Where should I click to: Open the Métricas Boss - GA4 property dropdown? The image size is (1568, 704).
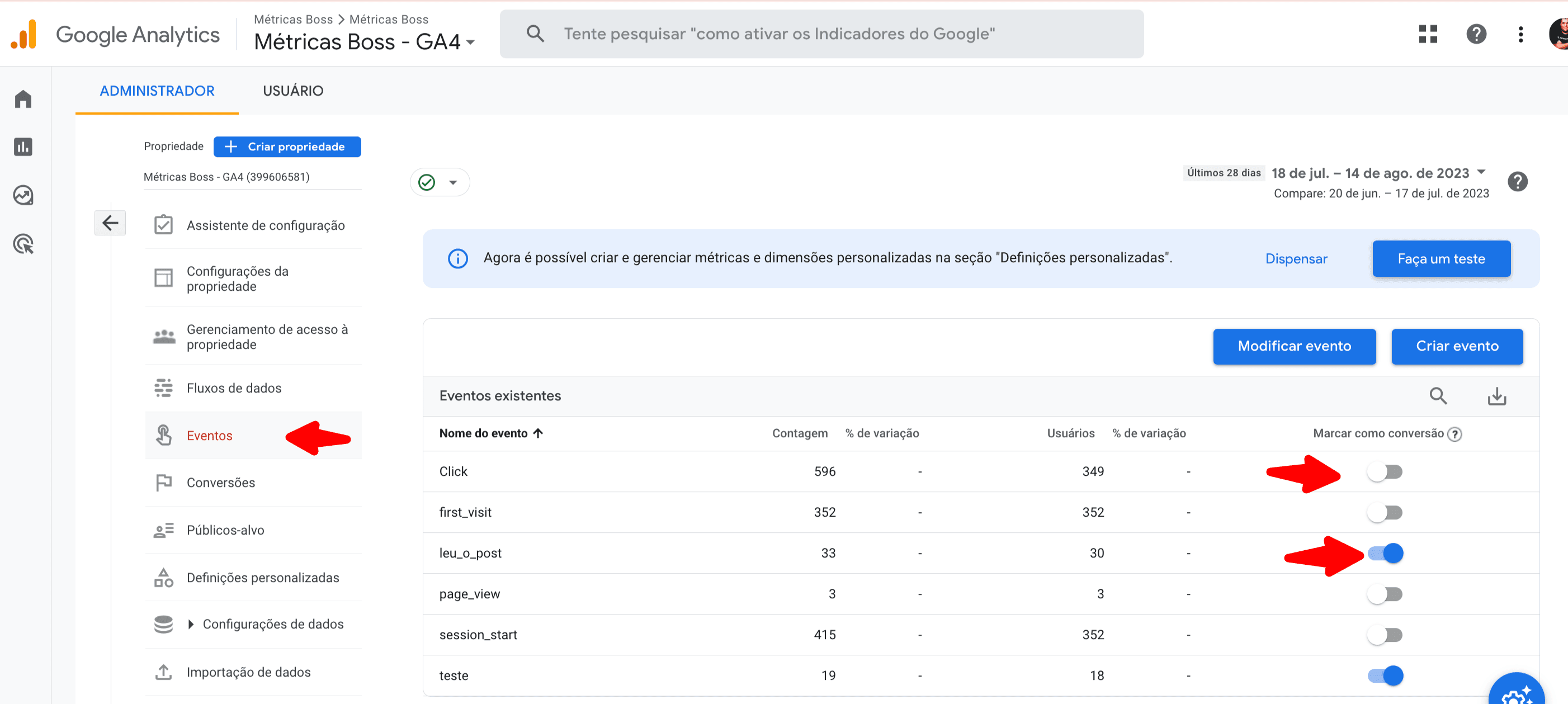(x=364, y=41)
